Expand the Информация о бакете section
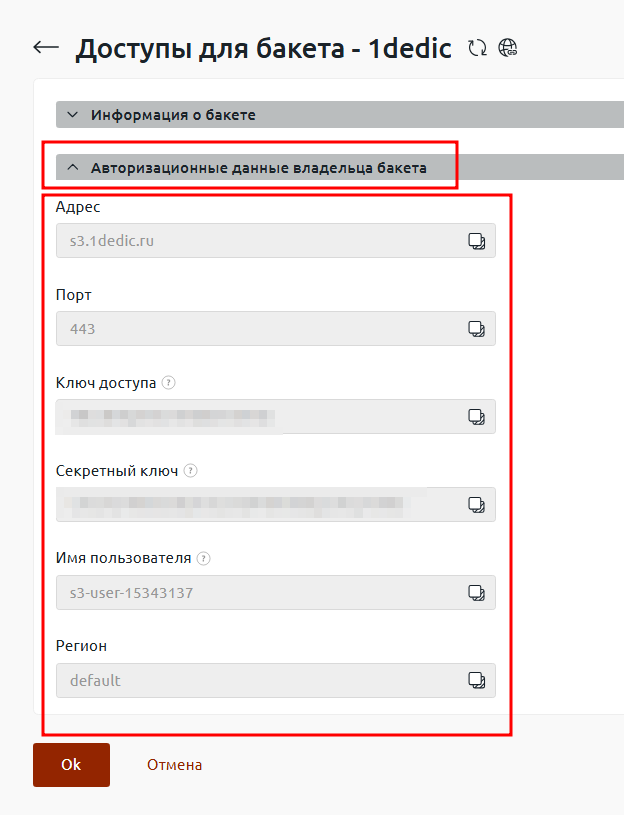The width and height of the screenshot is (624, 815). point(340,115)
